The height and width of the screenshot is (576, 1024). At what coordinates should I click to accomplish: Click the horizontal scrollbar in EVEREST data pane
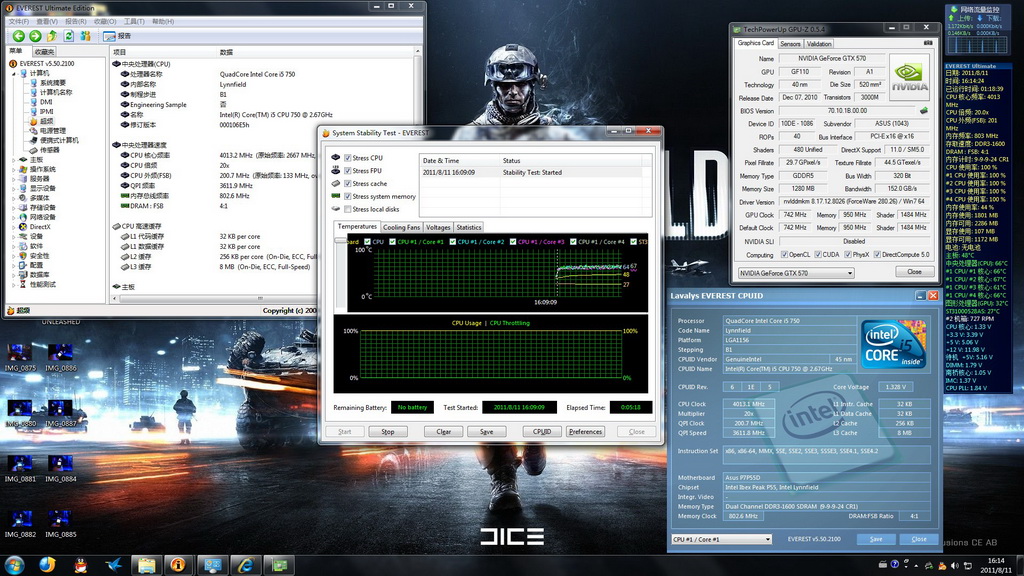coord(261,298)
